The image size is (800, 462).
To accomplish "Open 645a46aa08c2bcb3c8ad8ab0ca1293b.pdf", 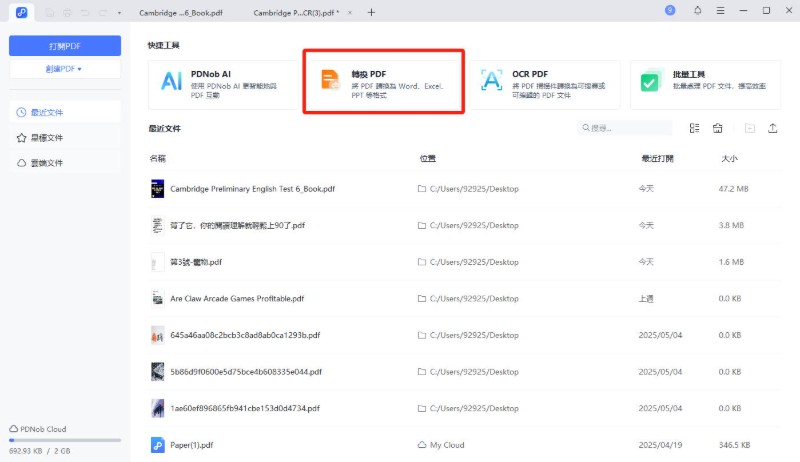I will coord(245,335).
